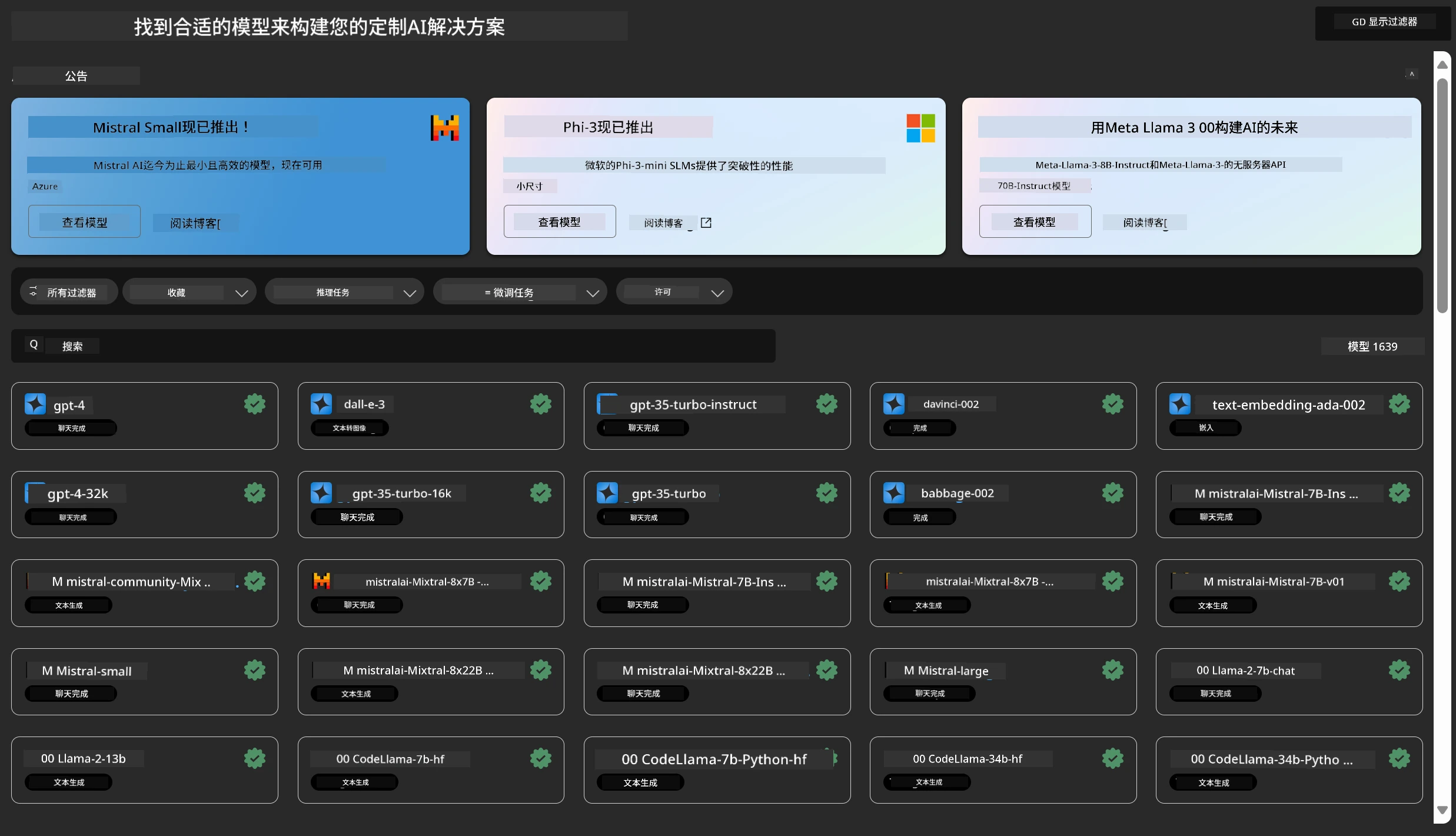Click the Mistral logo on the Mistral Small announcement
Viewport: 1456px width, 836px height.
tap(445, 128)
